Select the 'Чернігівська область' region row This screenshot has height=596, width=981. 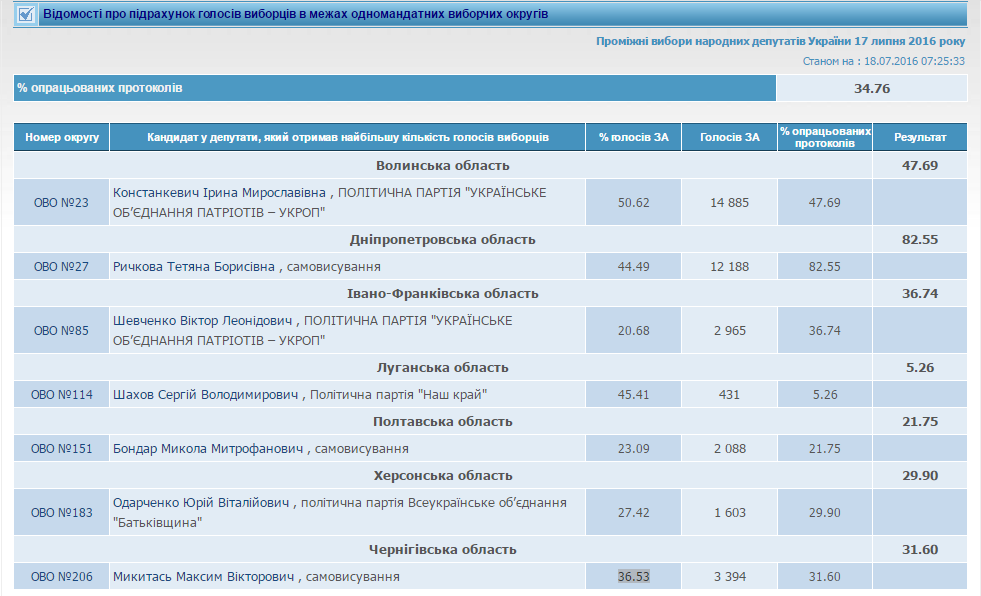pos(443,550)
